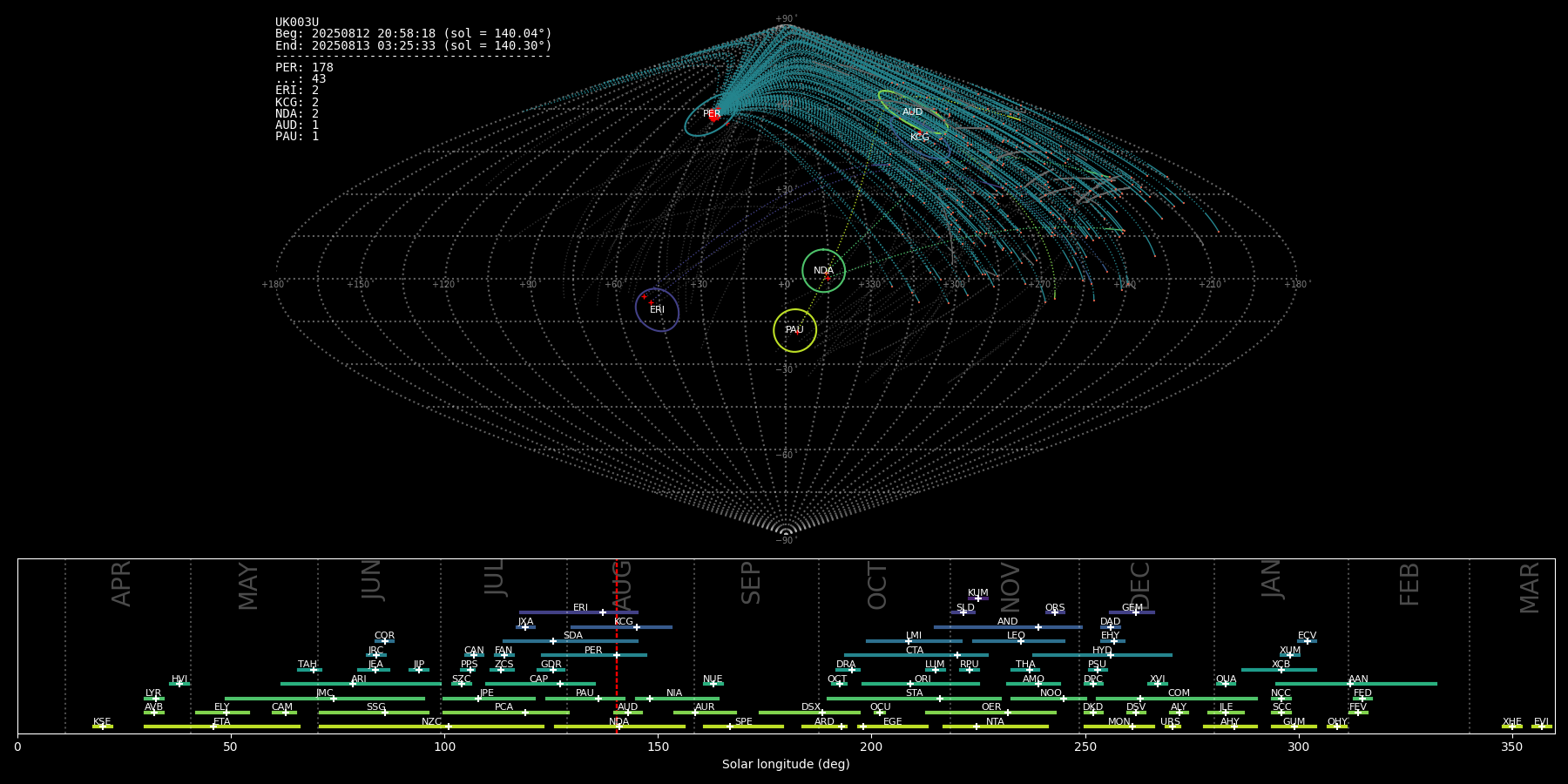Click the 300 tick on the solar longitude axis

tap(1298, 747)
